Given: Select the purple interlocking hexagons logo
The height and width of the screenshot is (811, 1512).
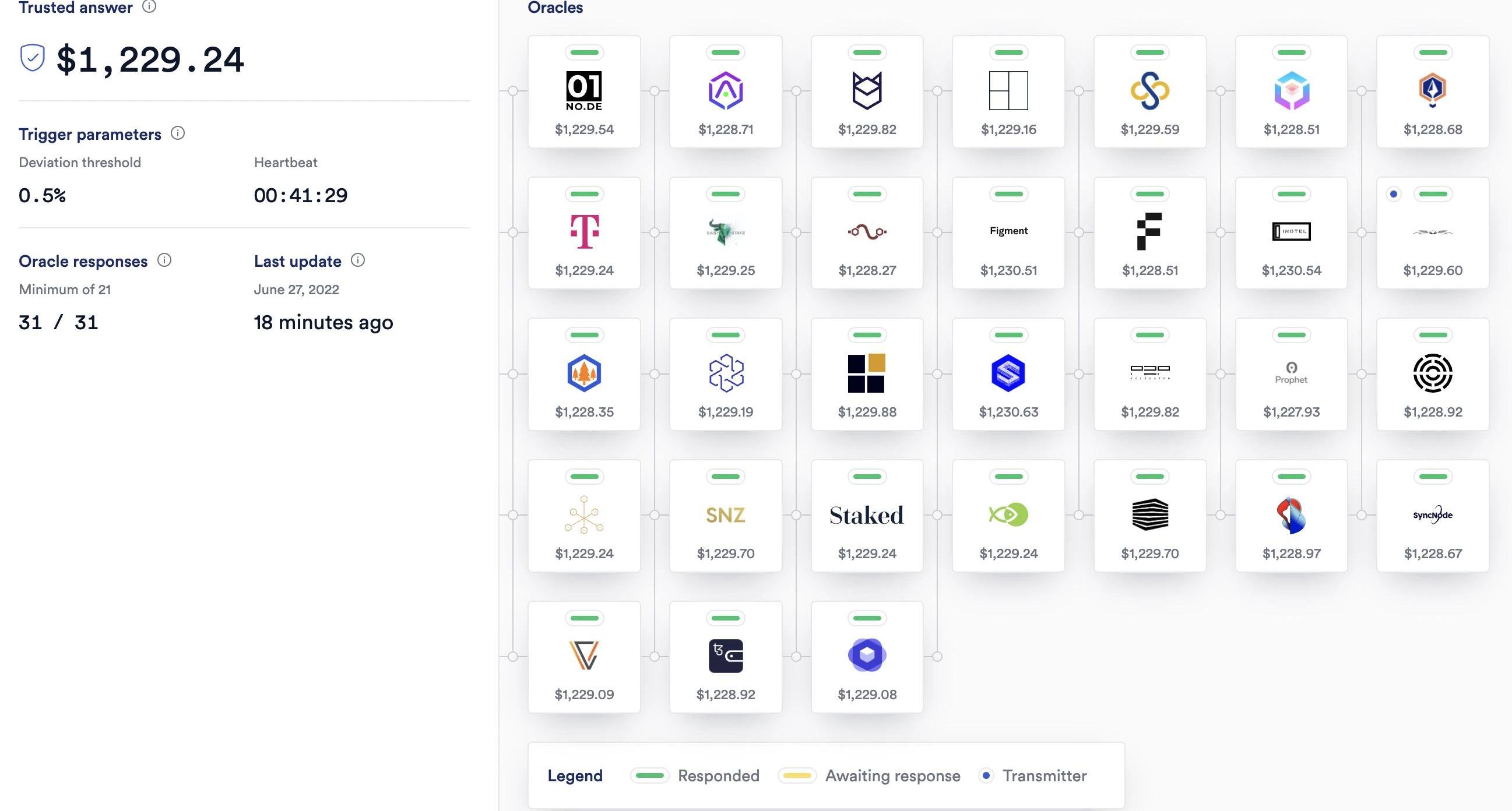Looking at the screenshot, I should pos(726,373).
